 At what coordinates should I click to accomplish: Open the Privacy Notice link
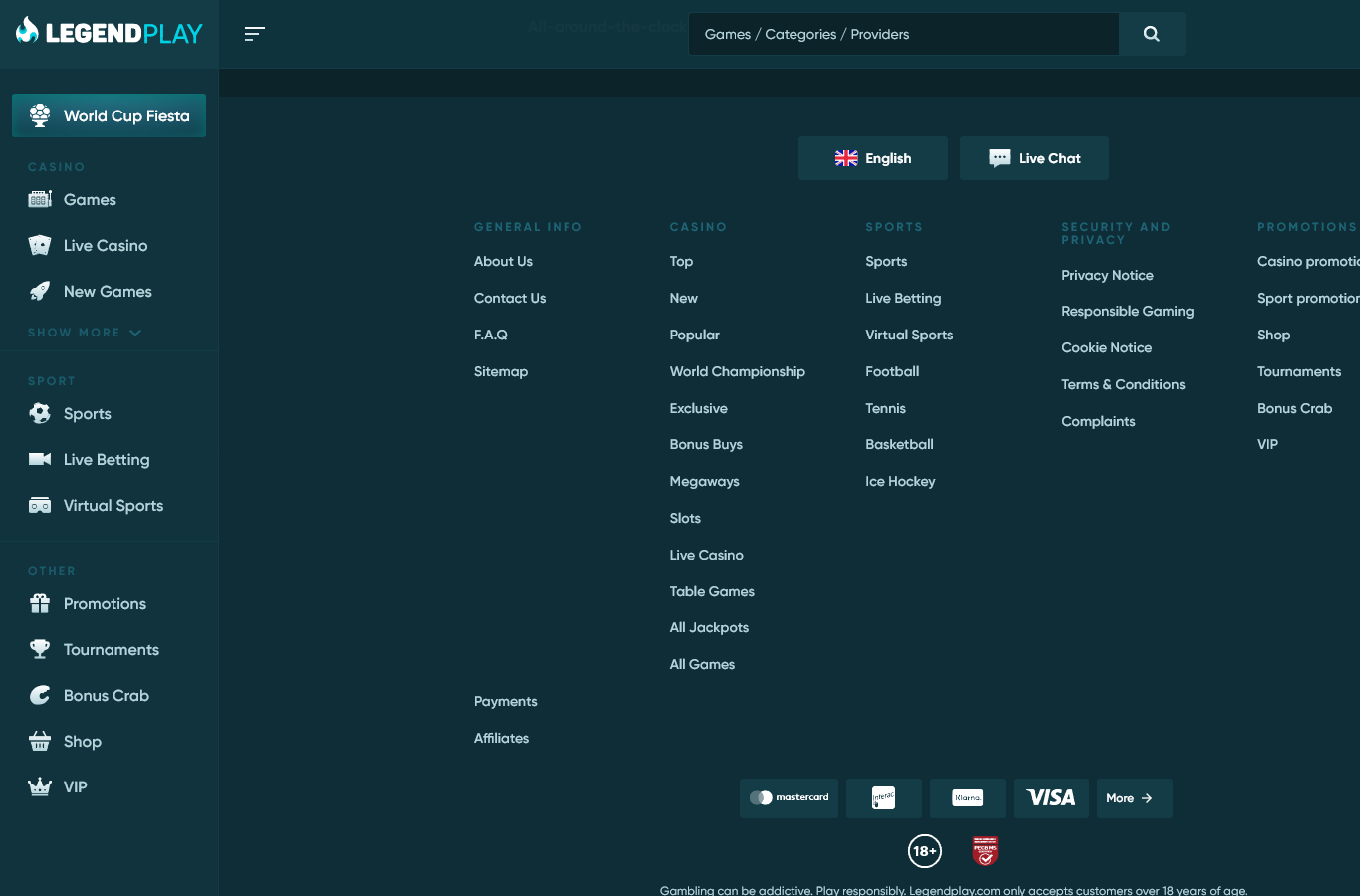click(1107, 275)
